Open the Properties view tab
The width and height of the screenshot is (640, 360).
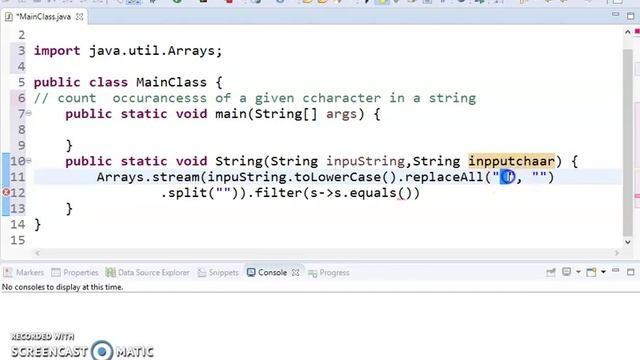tap(75, 272)
